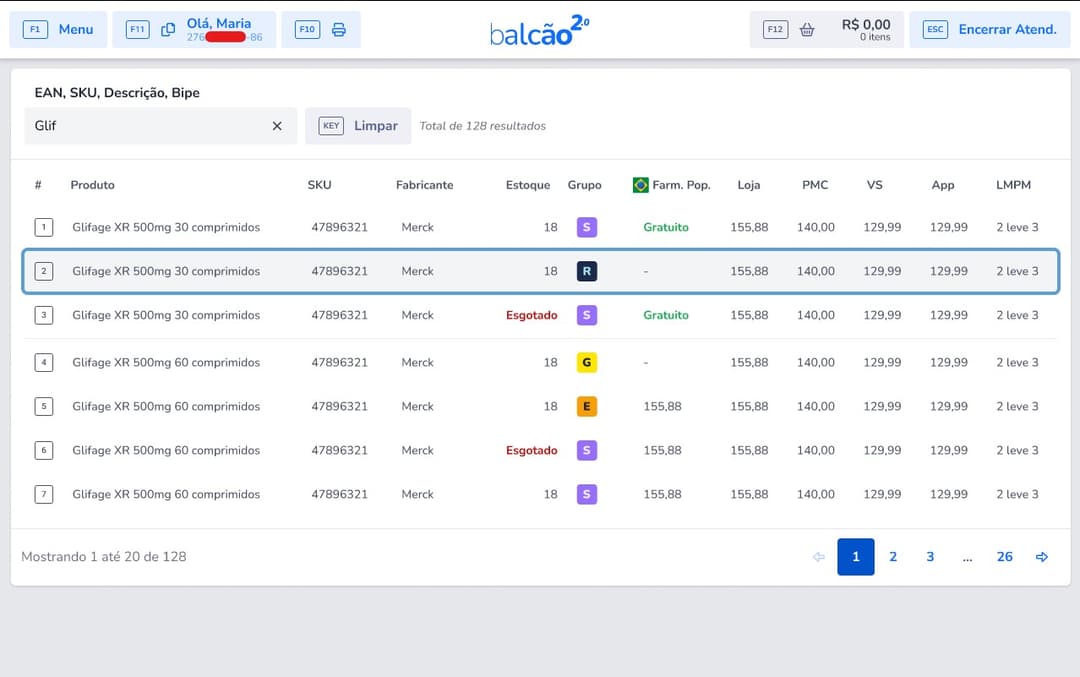Click VS price 129,99 in row 1
The image size is (1080, 677).
[x=882, y=227]
